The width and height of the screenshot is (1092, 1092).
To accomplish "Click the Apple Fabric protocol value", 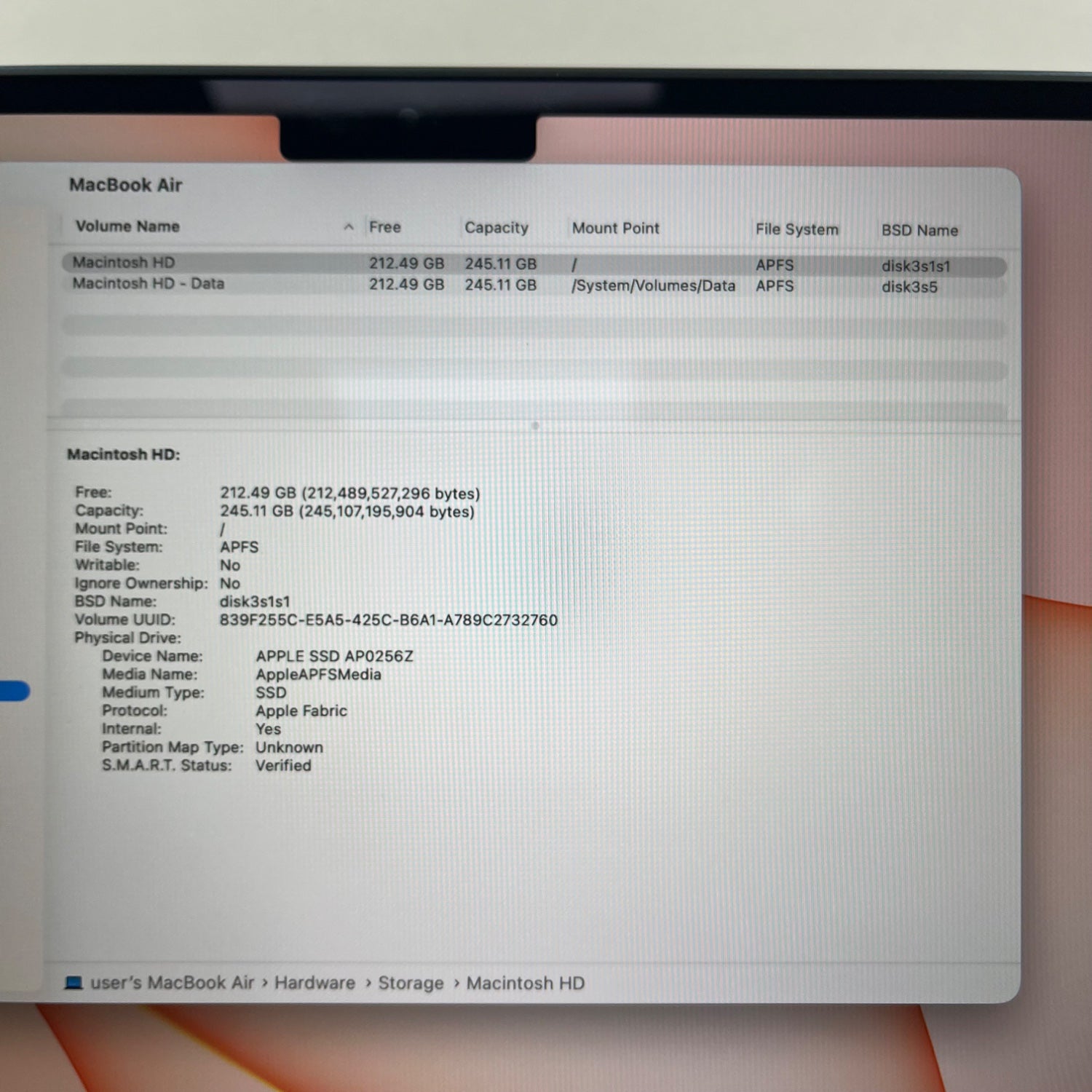I will [301, 711].
